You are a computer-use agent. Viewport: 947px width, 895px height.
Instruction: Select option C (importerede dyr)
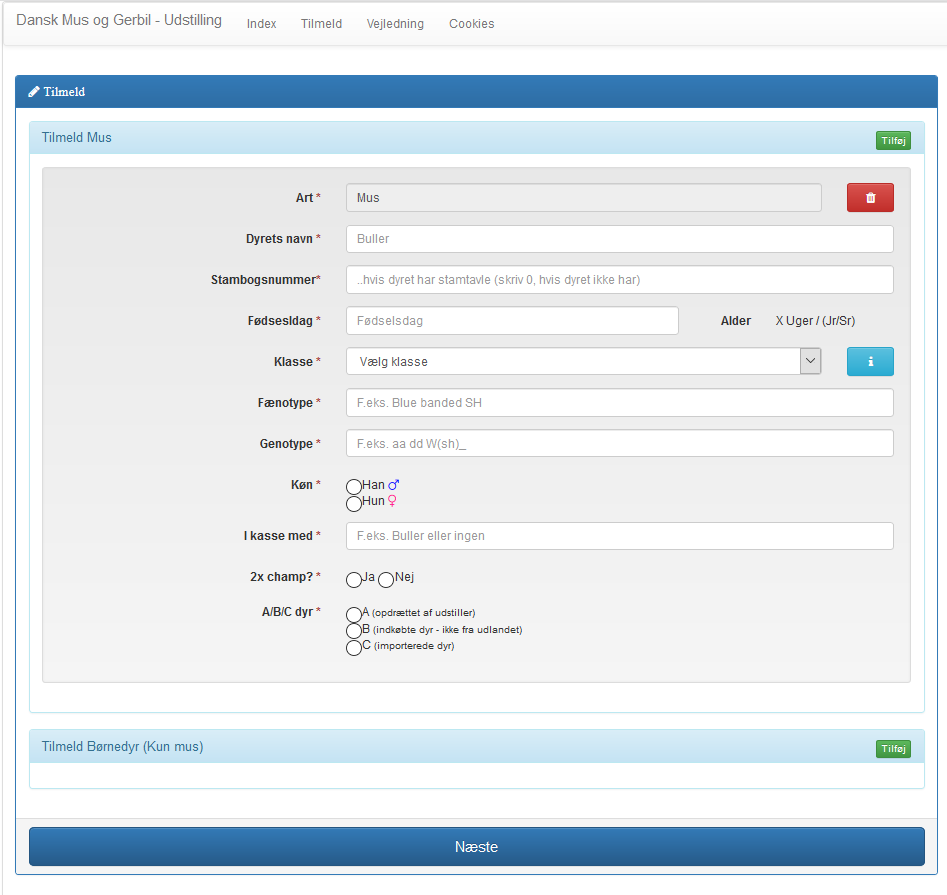tap(354, 648)
